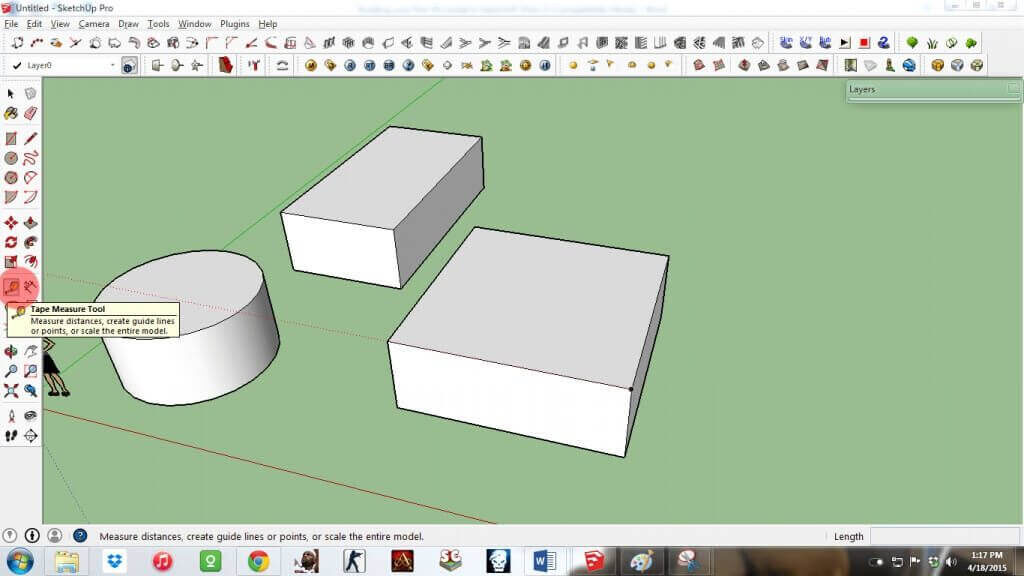1024x576 pixels.
Task: Activate the Push/Pull tool
Action: [30, 223]
